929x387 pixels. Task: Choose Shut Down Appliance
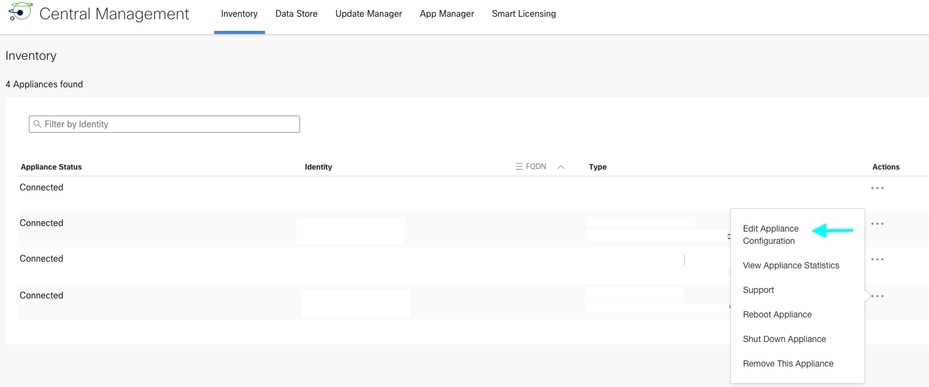(784, 340)
